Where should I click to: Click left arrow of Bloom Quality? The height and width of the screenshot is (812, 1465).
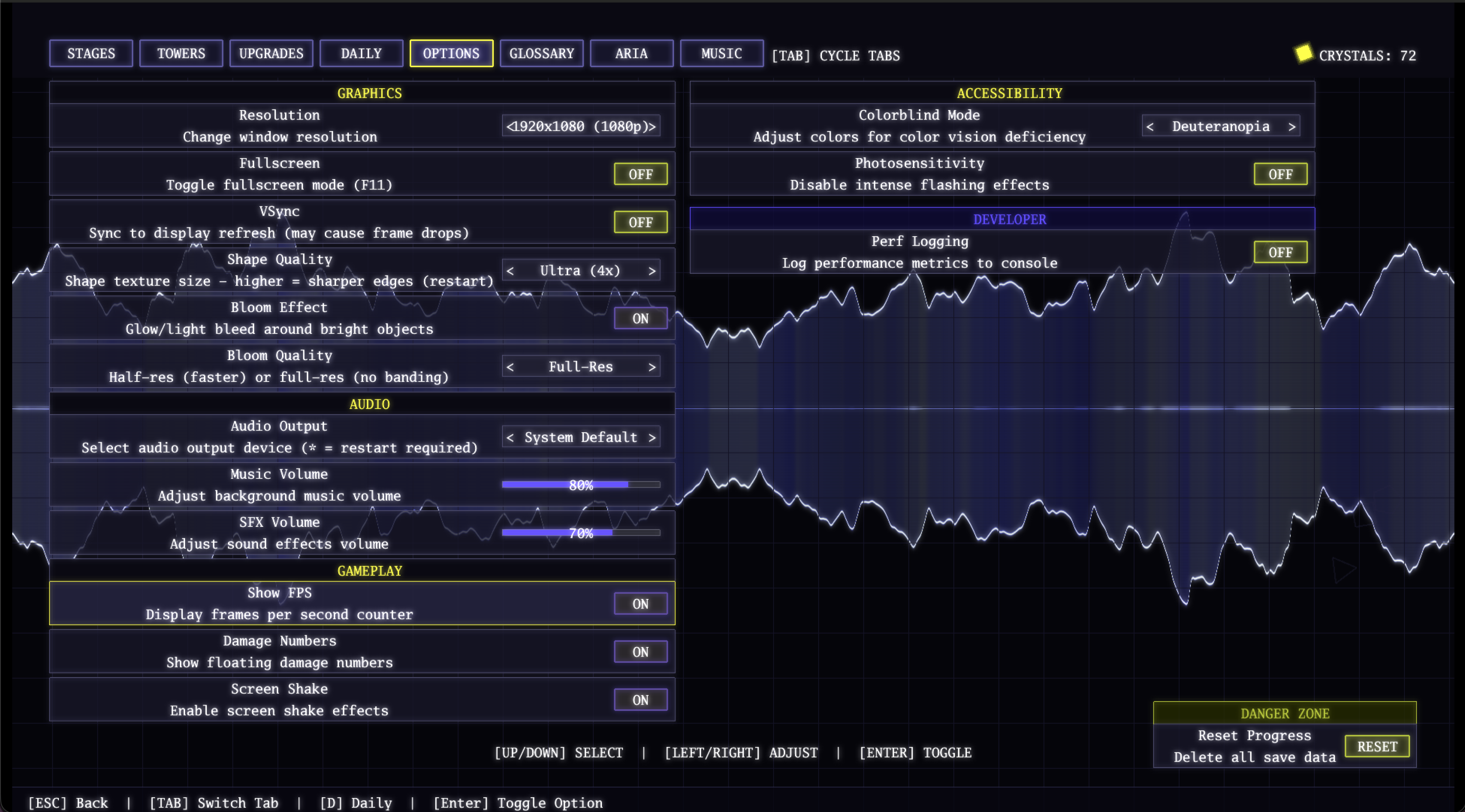pyautogui.click(x=510, y=367)
